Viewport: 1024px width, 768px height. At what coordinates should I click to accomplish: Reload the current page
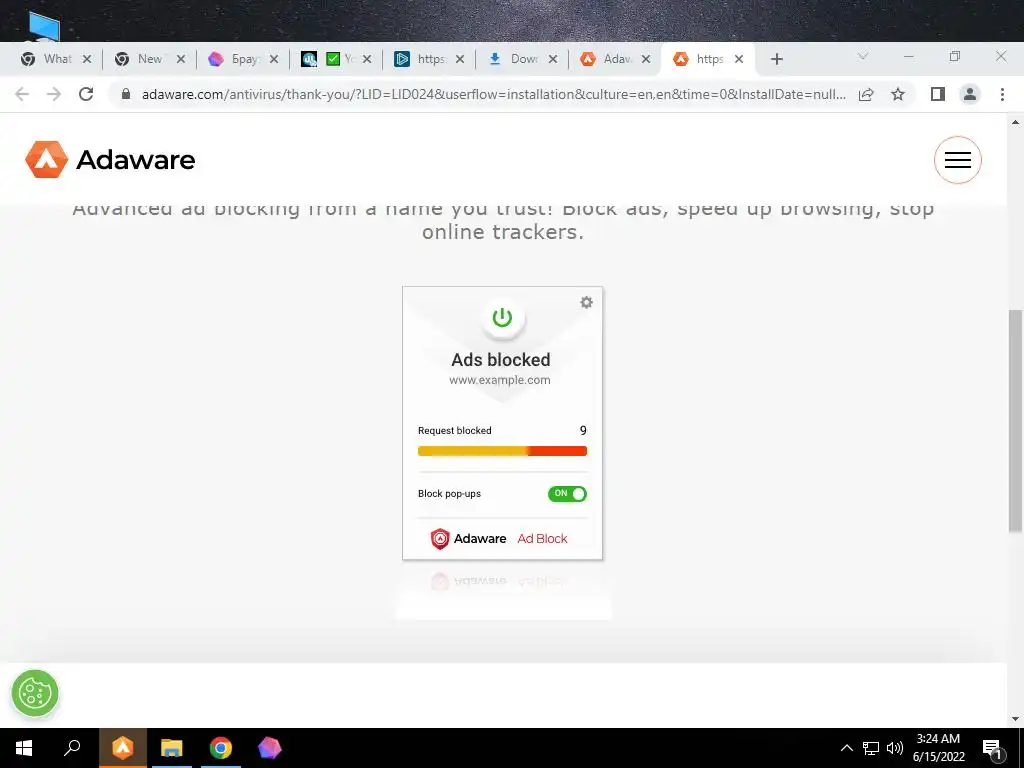point(86,95)
